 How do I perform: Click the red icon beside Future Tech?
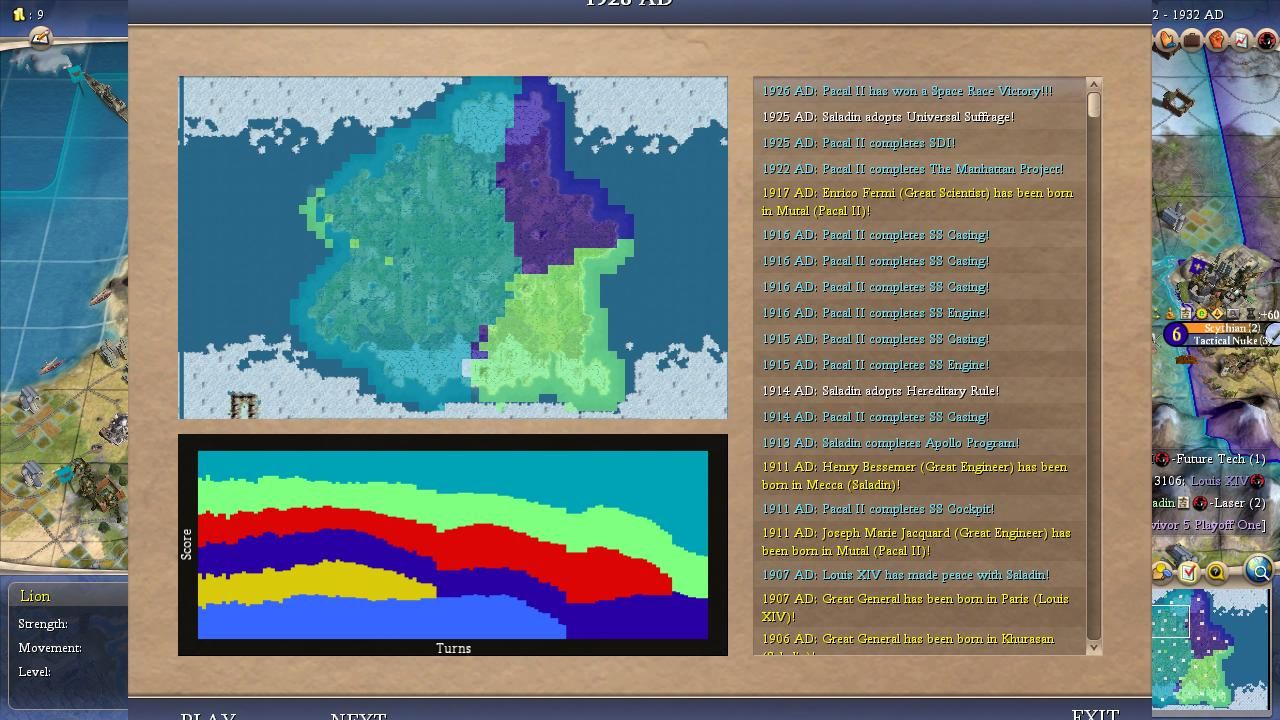[x=1161, y=459]
